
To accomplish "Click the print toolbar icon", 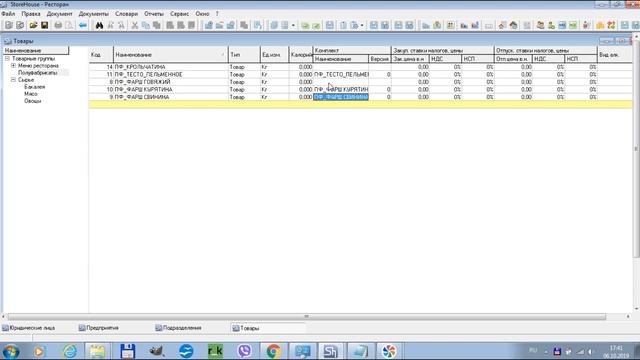I will point(58,25).
